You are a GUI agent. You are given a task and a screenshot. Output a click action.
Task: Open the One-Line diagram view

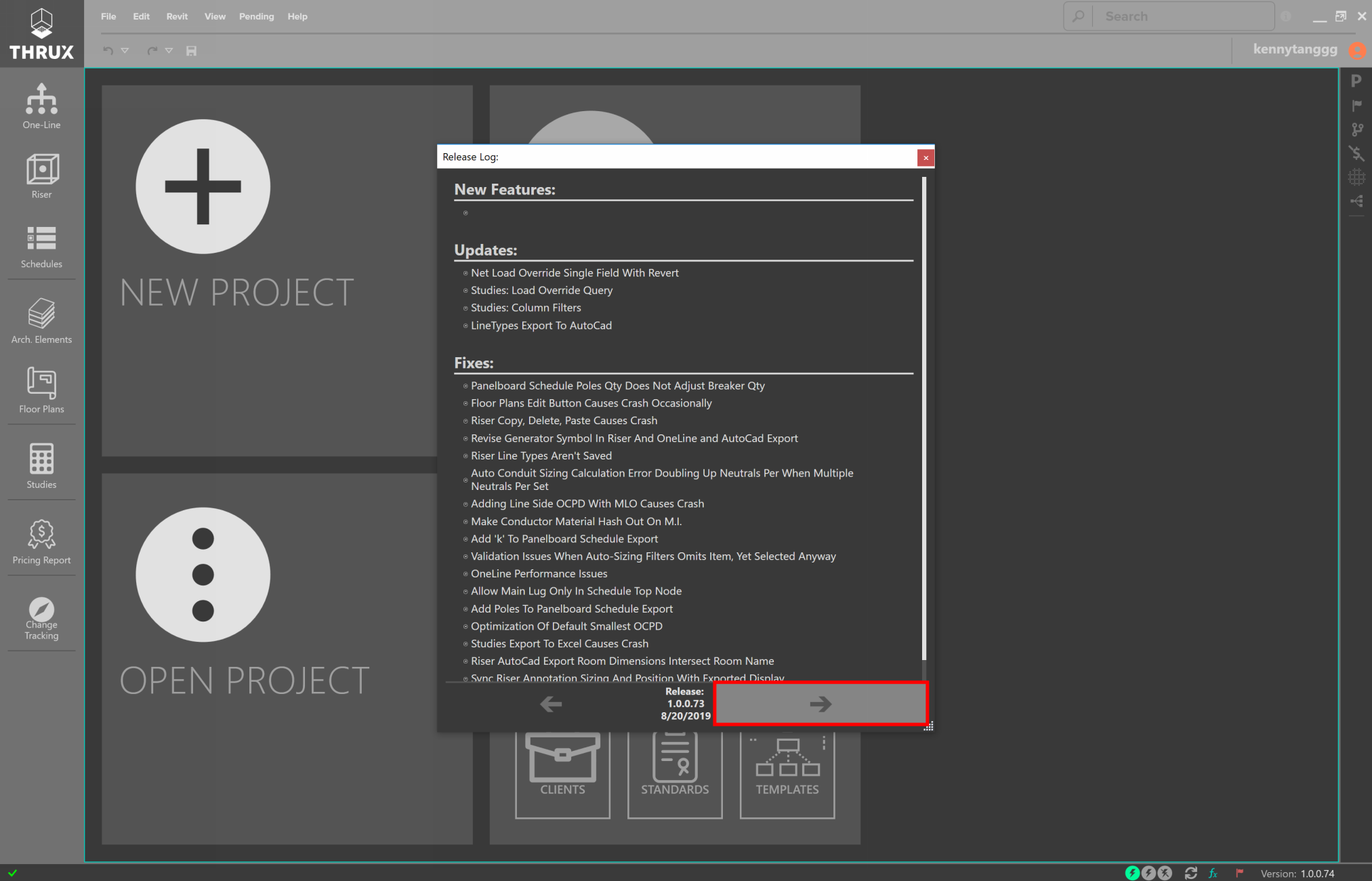[41, 106]
